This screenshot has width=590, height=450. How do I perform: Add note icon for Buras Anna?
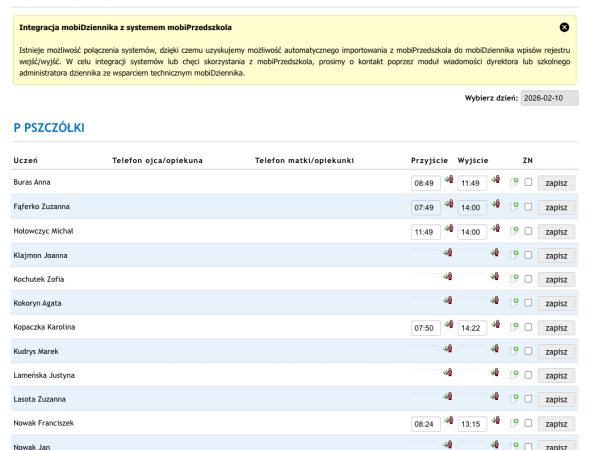tap(514, 182)
